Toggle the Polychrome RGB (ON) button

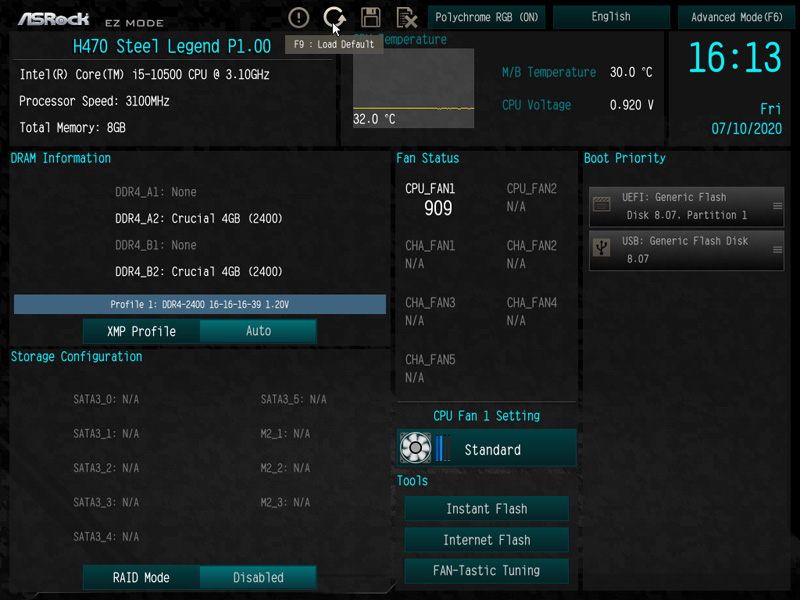pos(486,17)
